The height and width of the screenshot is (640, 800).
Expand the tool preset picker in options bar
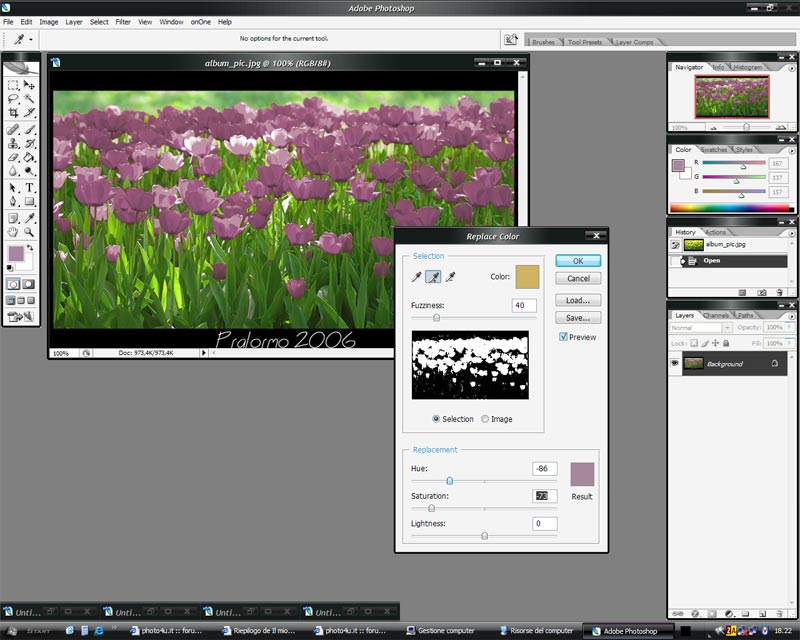(x=24, y=40)
